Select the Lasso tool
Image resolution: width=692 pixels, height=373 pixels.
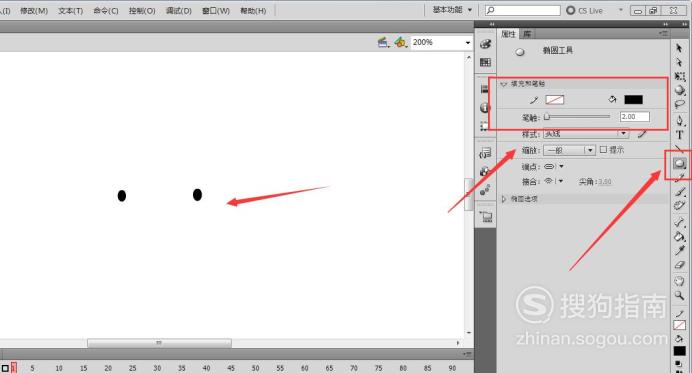(x=680, y=104)
